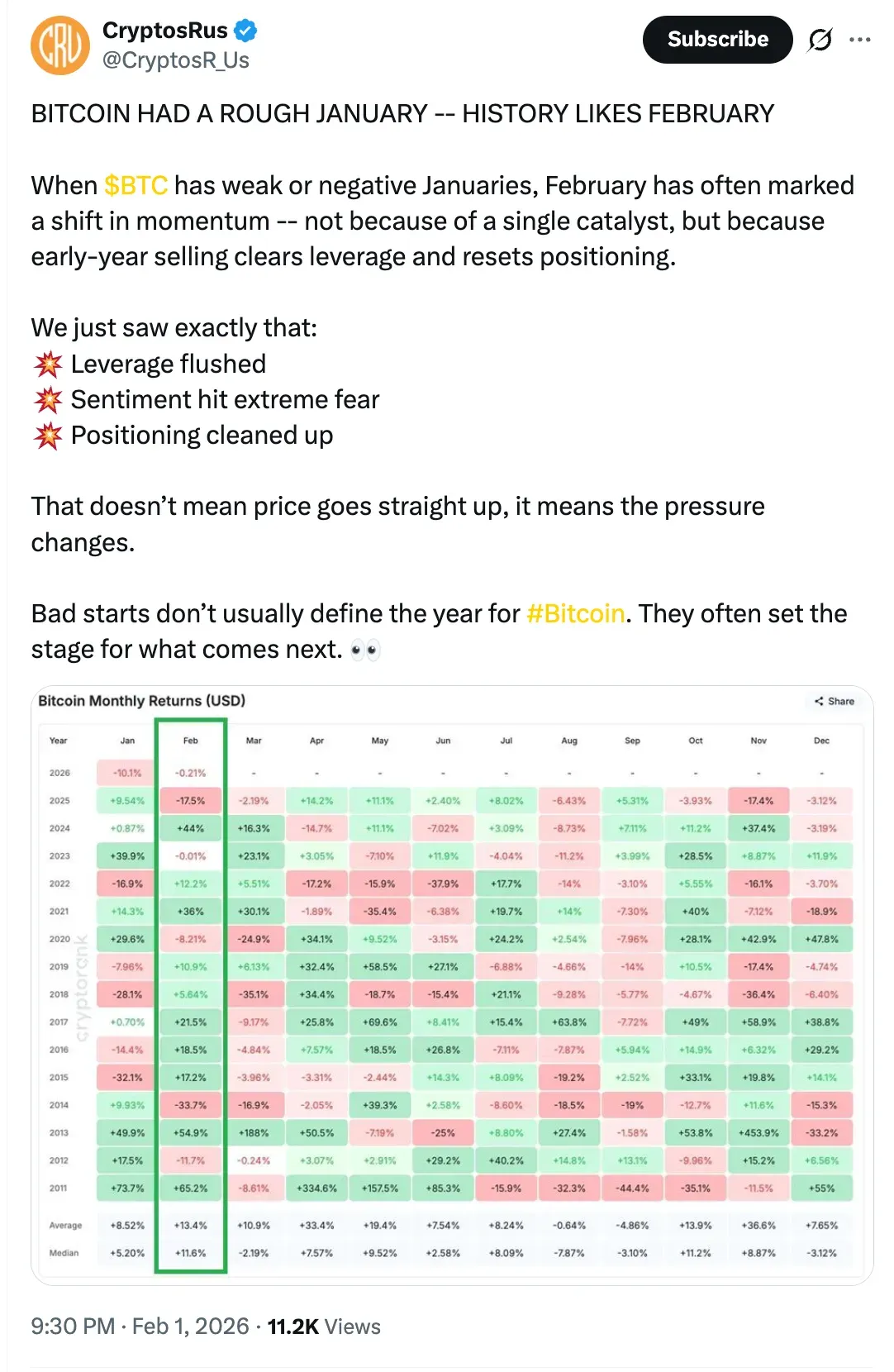The image size is (894, 1372).
Task: Open the Bitcoin Monthly Returns chart title
Action: 141,701
